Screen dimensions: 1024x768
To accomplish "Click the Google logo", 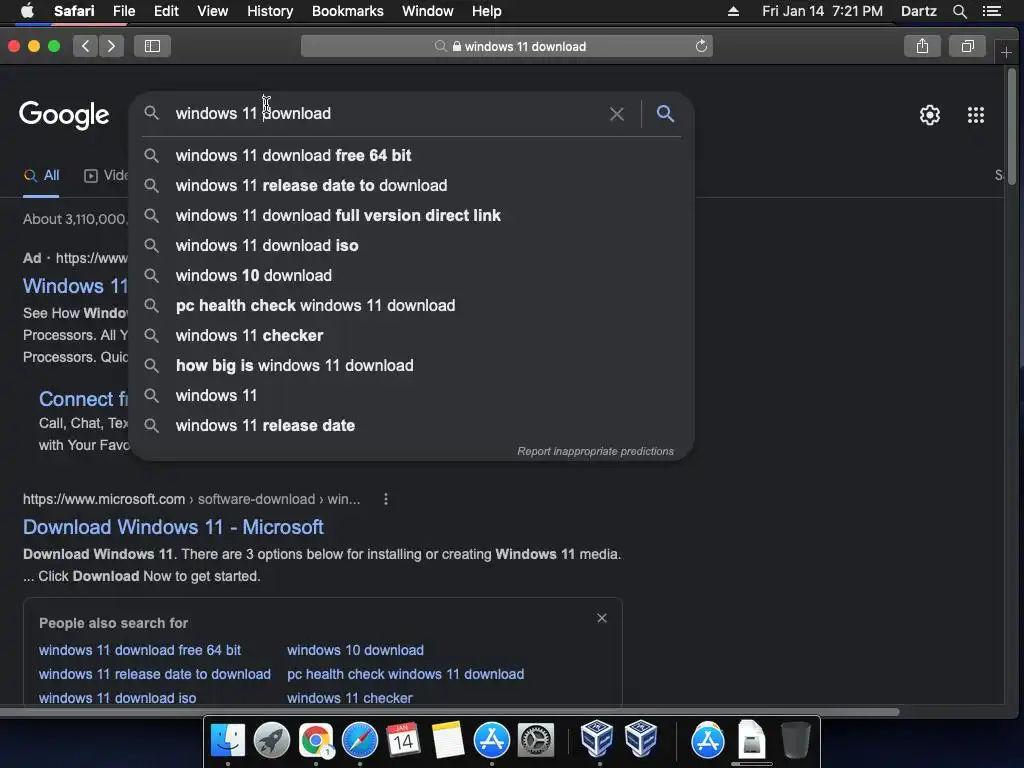I will 64,114.
